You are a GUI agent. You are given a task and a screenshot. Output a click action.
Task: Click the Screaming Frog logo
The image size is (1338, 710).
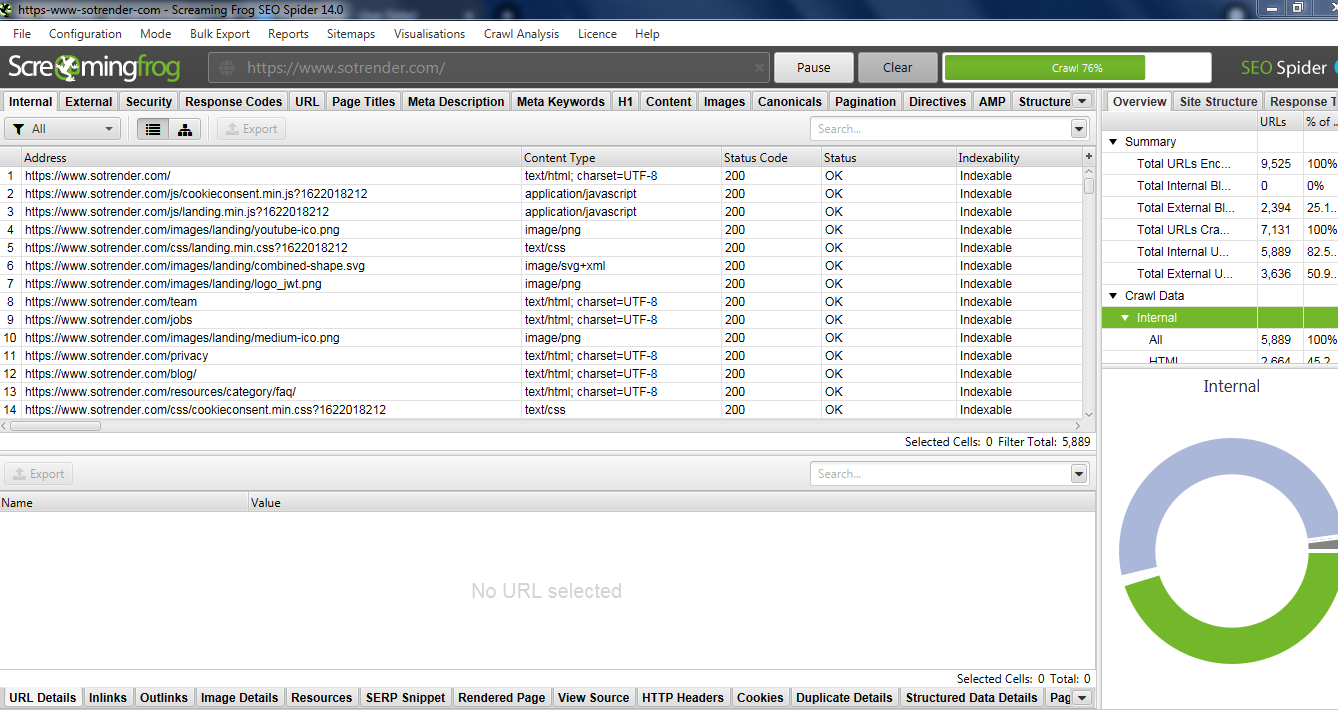[x=94, y=68]
